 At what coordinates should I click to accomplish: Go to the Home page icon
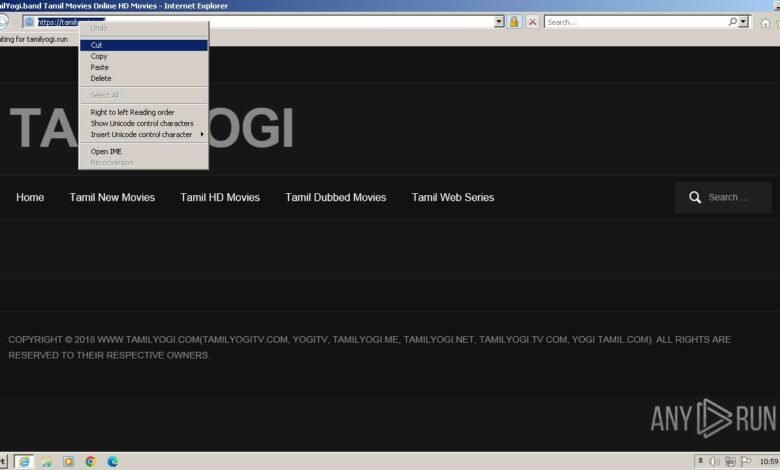coord(765,23)
